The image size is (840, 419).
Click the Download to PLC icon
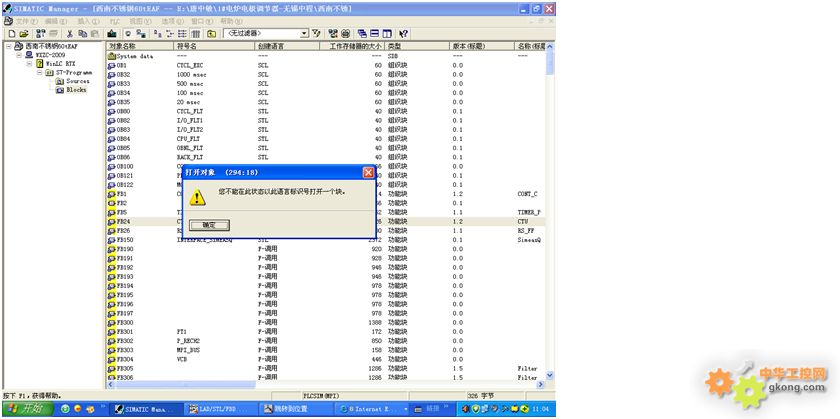click(x=111, y=34)
